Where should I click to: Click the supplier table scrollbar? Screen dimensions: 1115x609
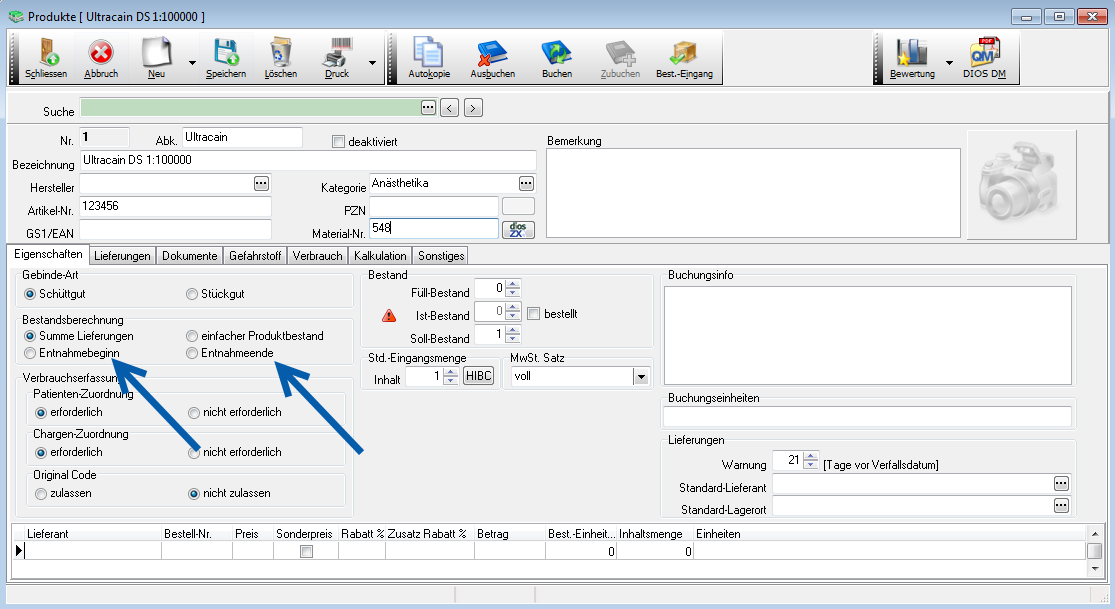coord(1094,551)
